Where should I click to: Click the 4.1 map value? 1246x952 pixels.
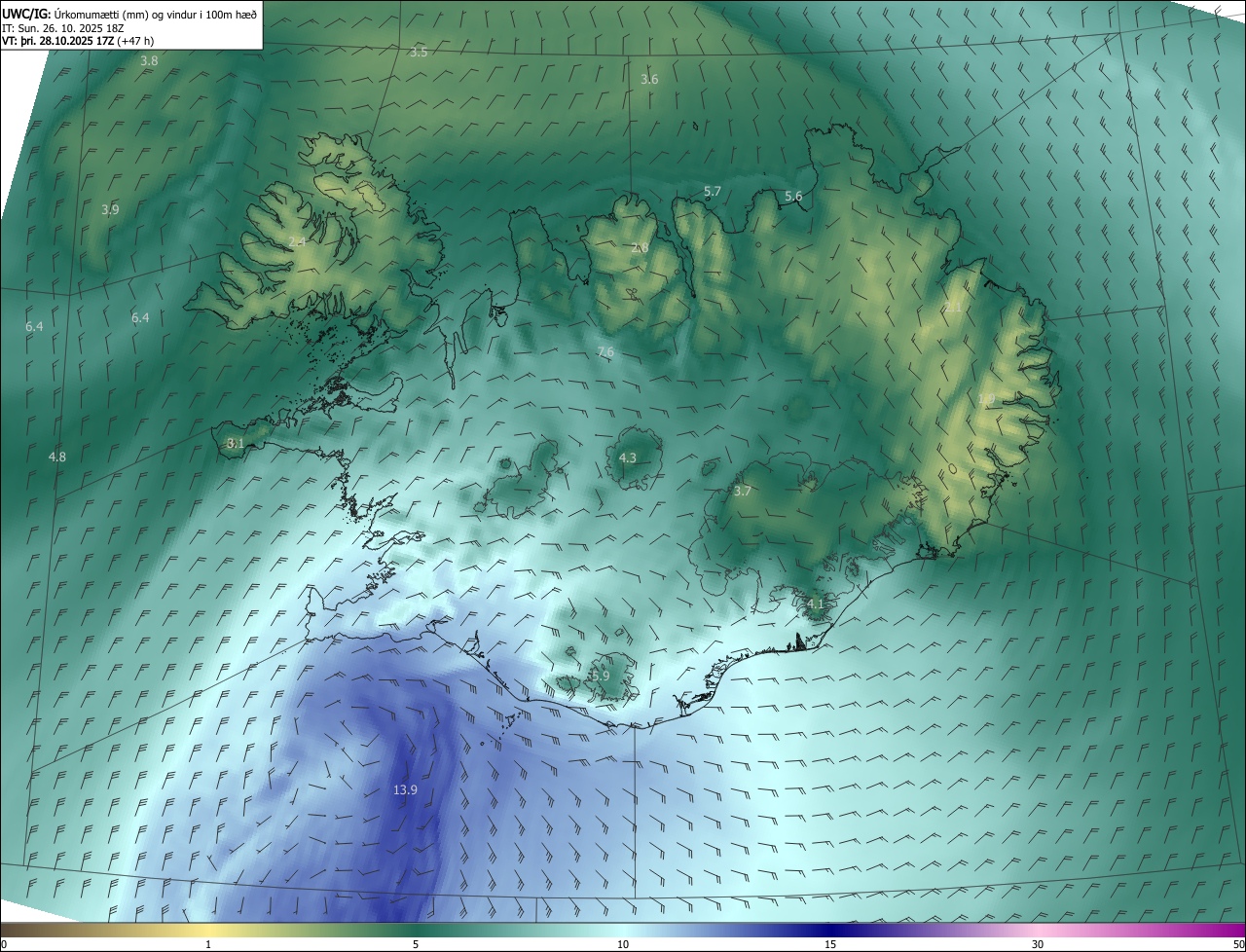coord(816,604)
